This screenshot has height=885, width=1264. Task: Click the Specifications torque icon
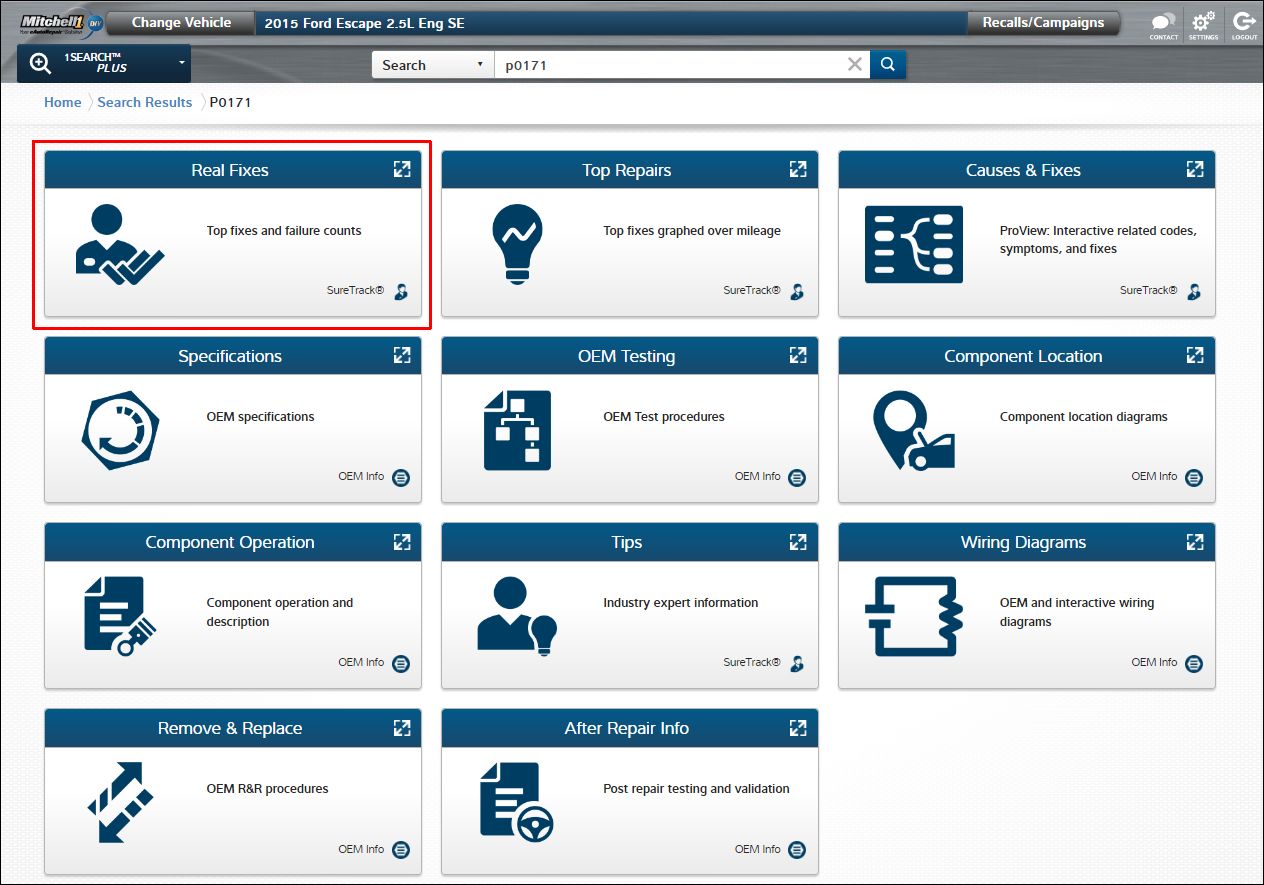120,429
